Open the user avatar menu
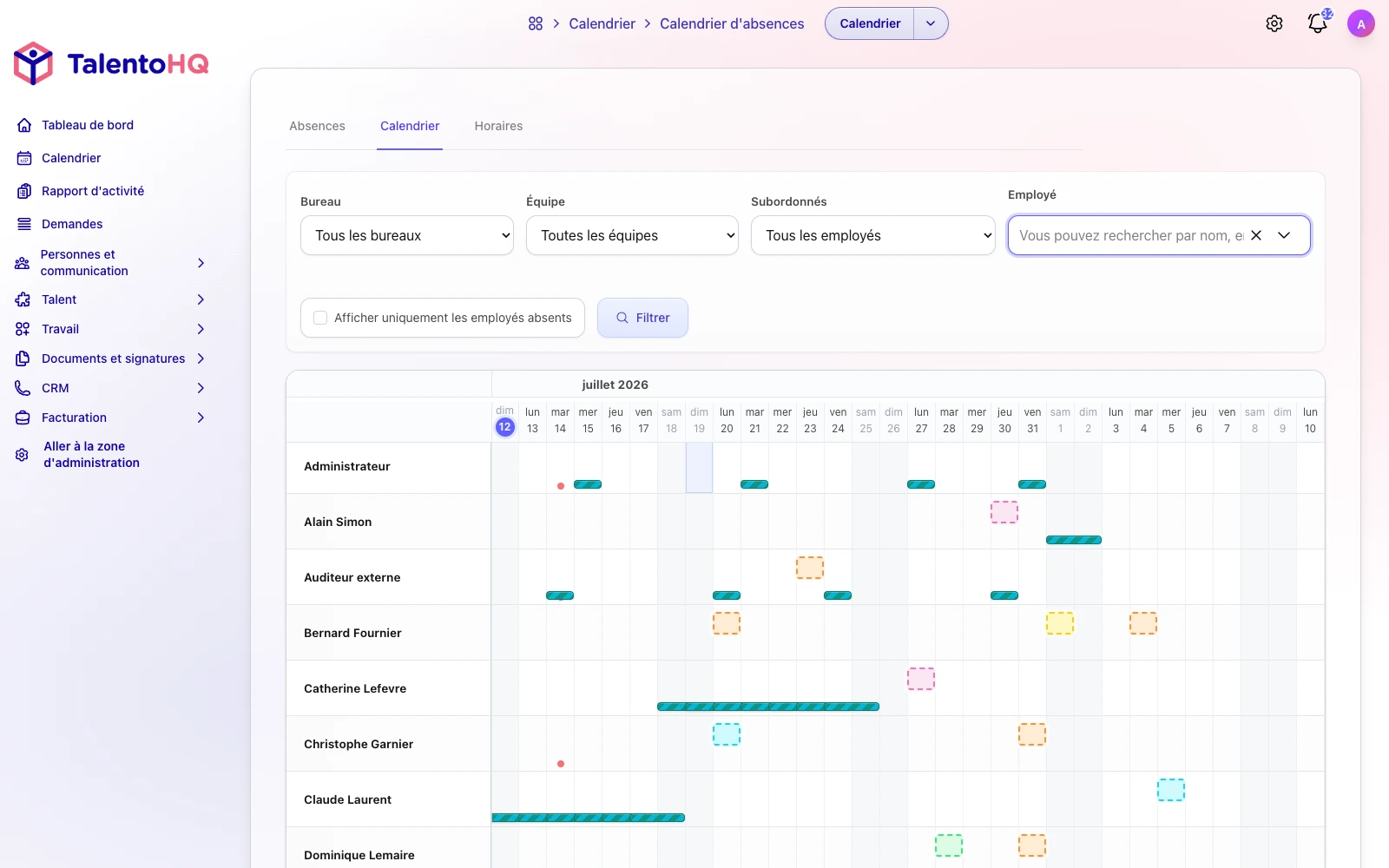Screen dimensions: 1389x868 (x=1361, y=23)
